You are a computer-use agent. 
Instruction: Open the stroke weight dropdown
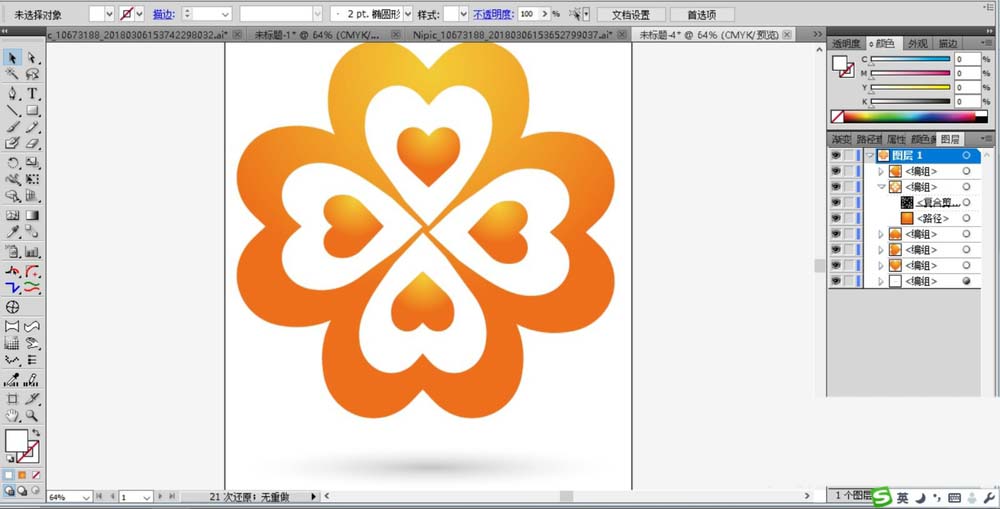(225, 13)
